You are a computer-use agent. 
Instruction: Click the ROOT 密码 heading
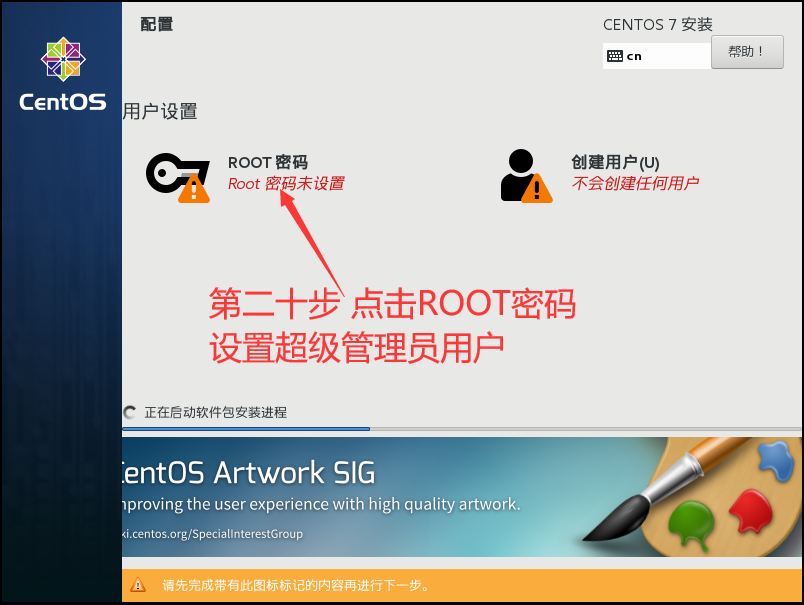(x=268, y=162)
